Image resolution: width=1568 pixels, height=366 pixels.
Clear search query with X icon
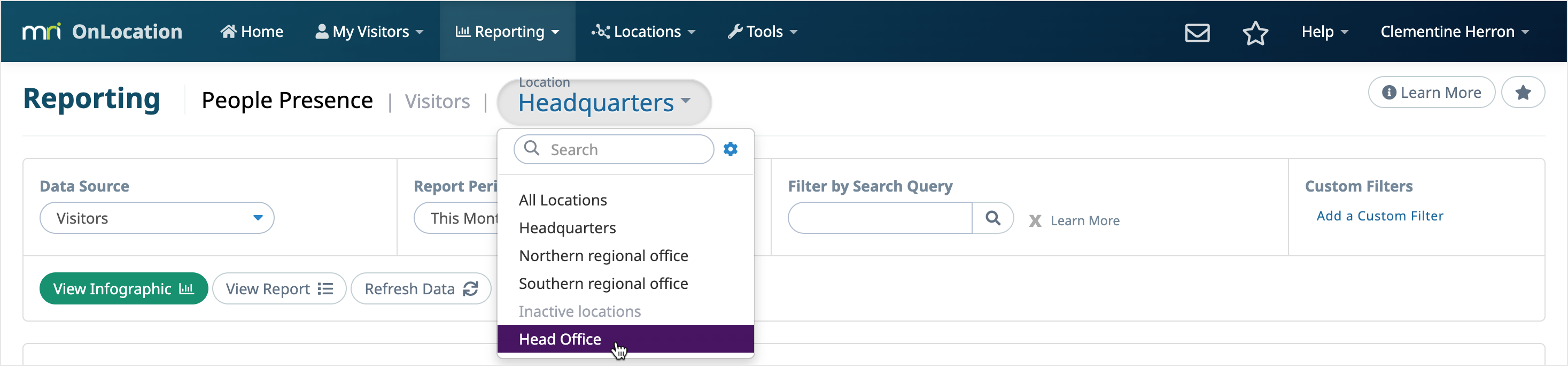coord(1035,220)
